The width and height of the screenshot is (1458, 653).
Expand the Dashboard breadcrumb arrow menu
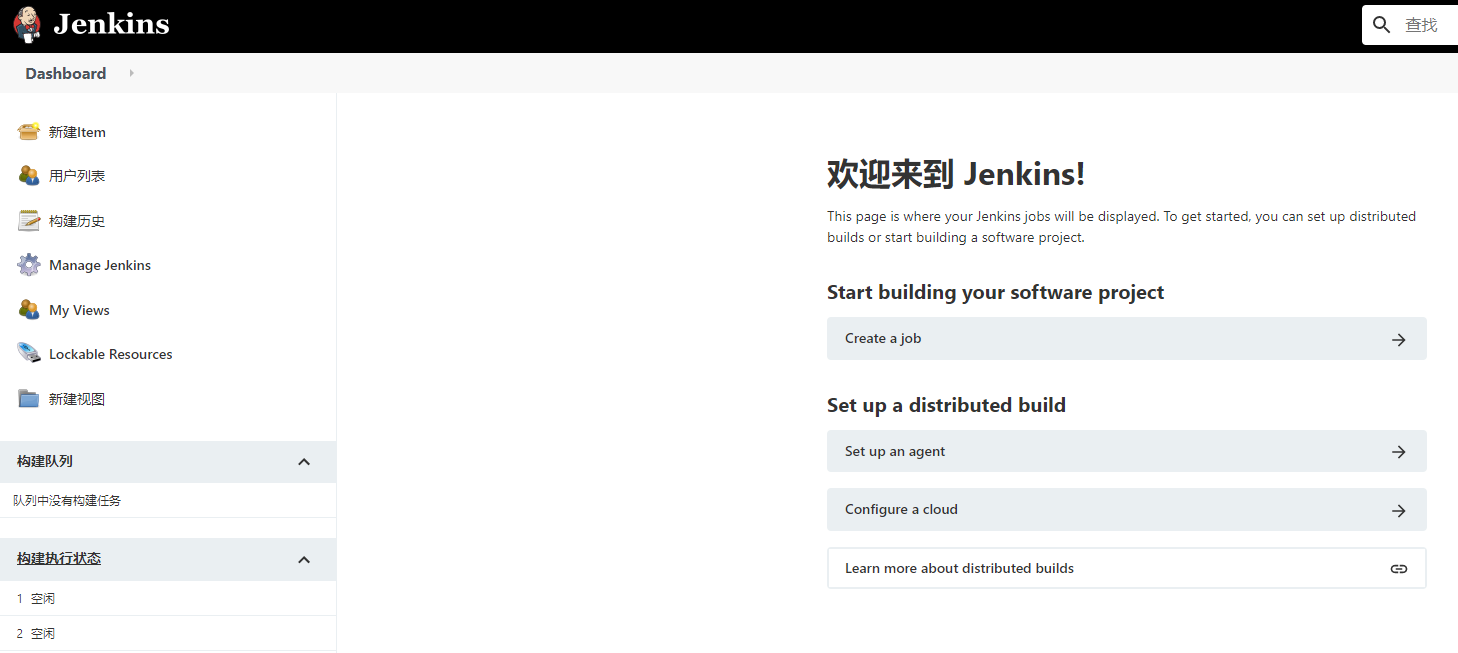pyautogui.click(x=131, y=73)
